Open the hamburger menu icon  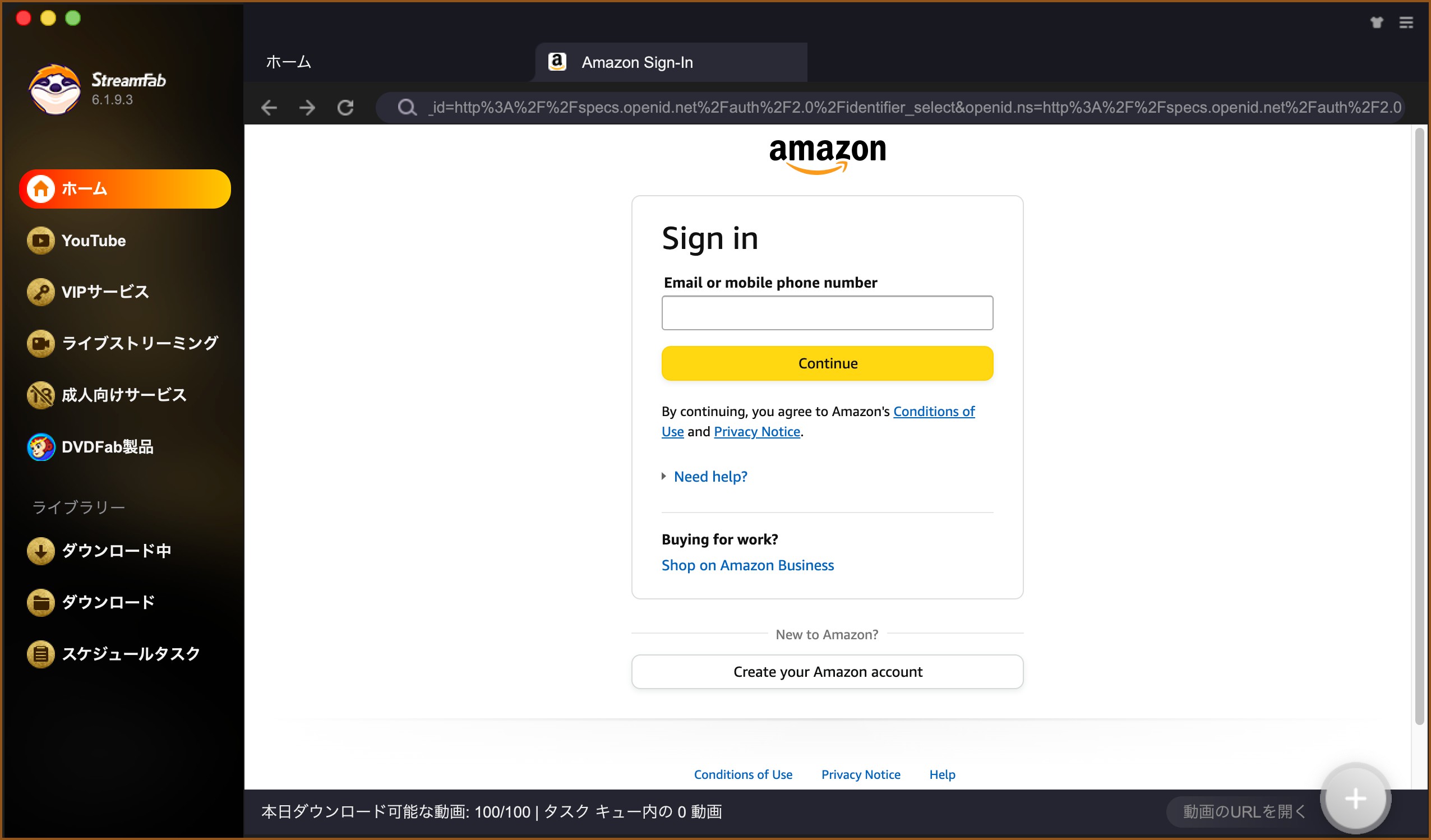pyautogui.click(x=1406, y=22)
